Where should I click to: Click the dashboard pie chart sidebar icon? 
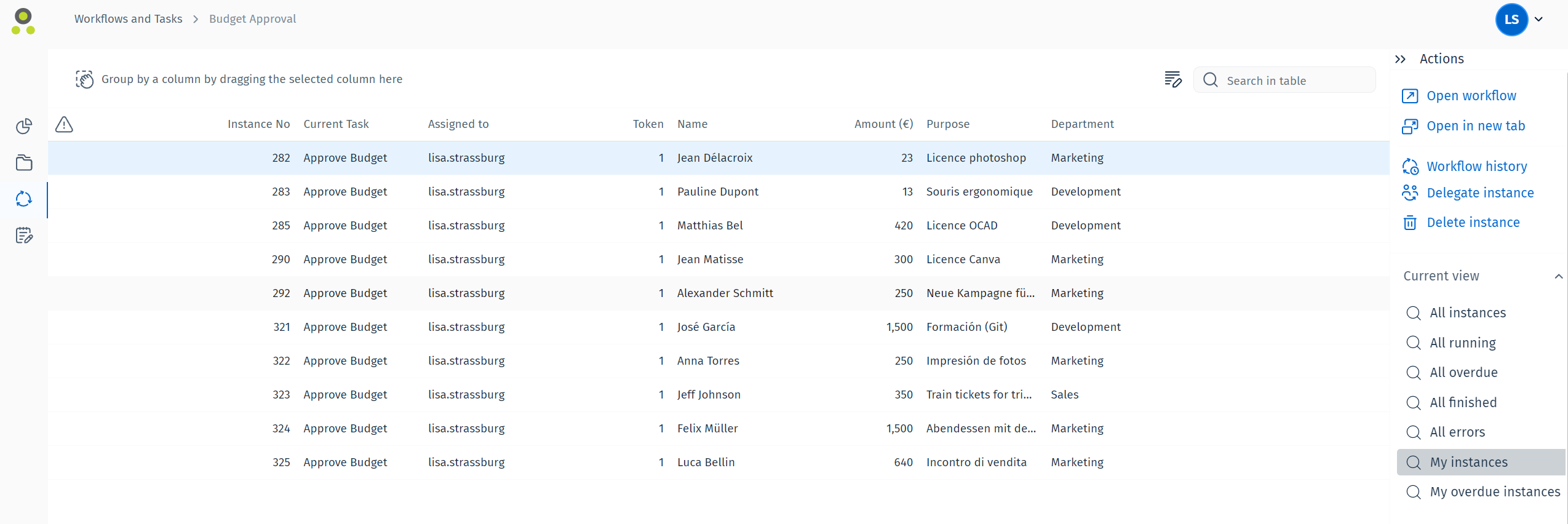pyautogui.click(x=24, y=126)
